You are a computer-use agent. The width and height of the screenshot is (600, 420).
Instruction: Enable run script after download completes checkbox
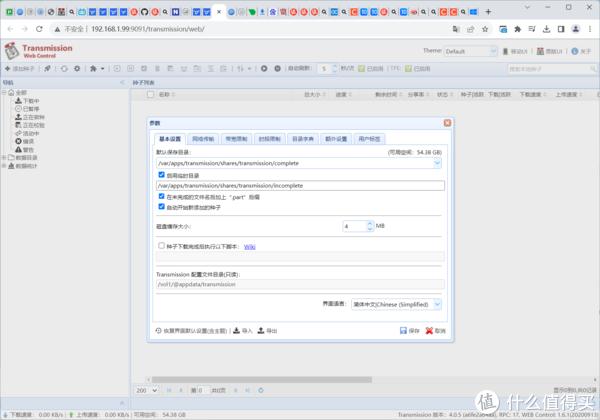161,246
